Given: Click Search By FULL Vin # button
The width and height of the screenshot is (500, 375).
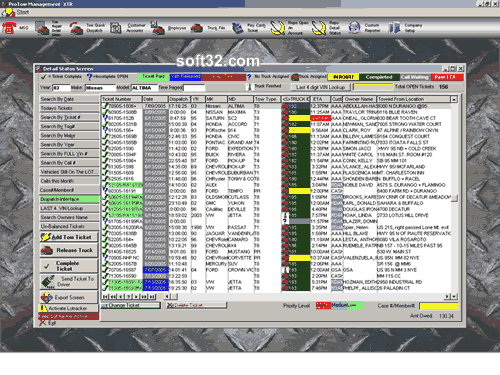Looking at the screenshot, I should pos(69,154).
